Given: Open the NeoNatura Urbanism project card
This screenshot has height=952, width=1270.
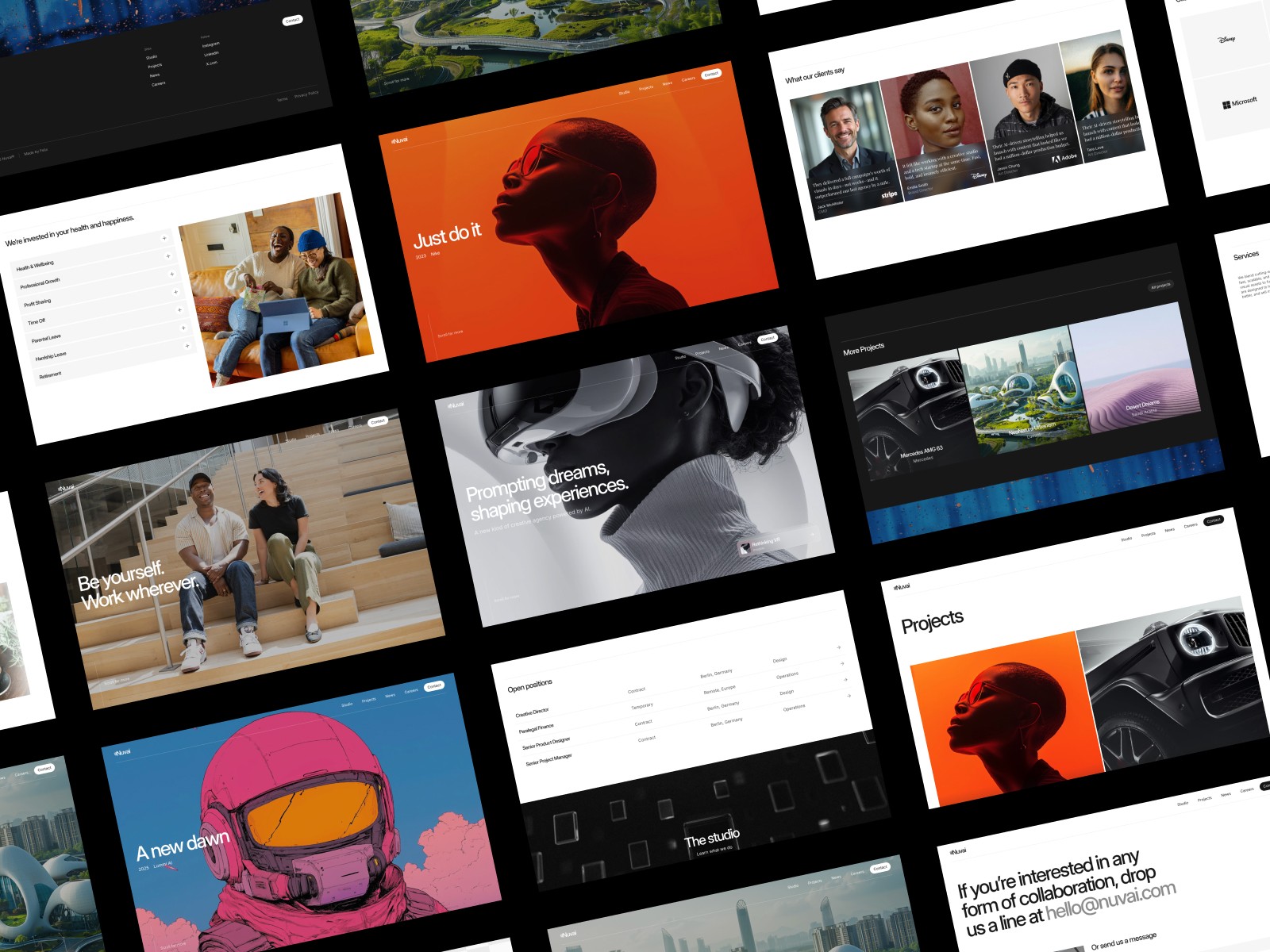Looking at the screenshot, I should [x=1024, y=389].
